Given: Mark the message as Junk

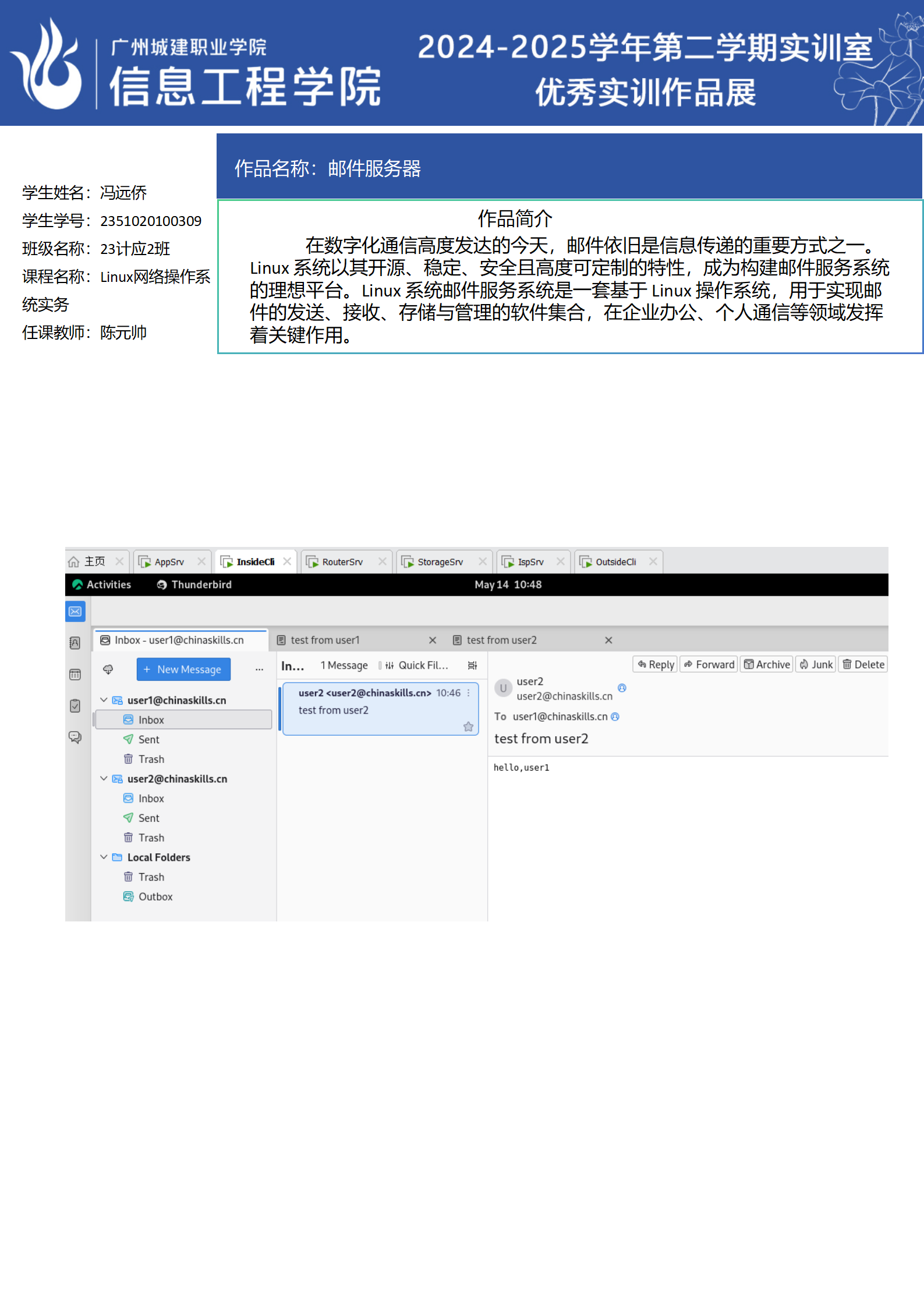Looking at the screenshot, I should point(816,665).
